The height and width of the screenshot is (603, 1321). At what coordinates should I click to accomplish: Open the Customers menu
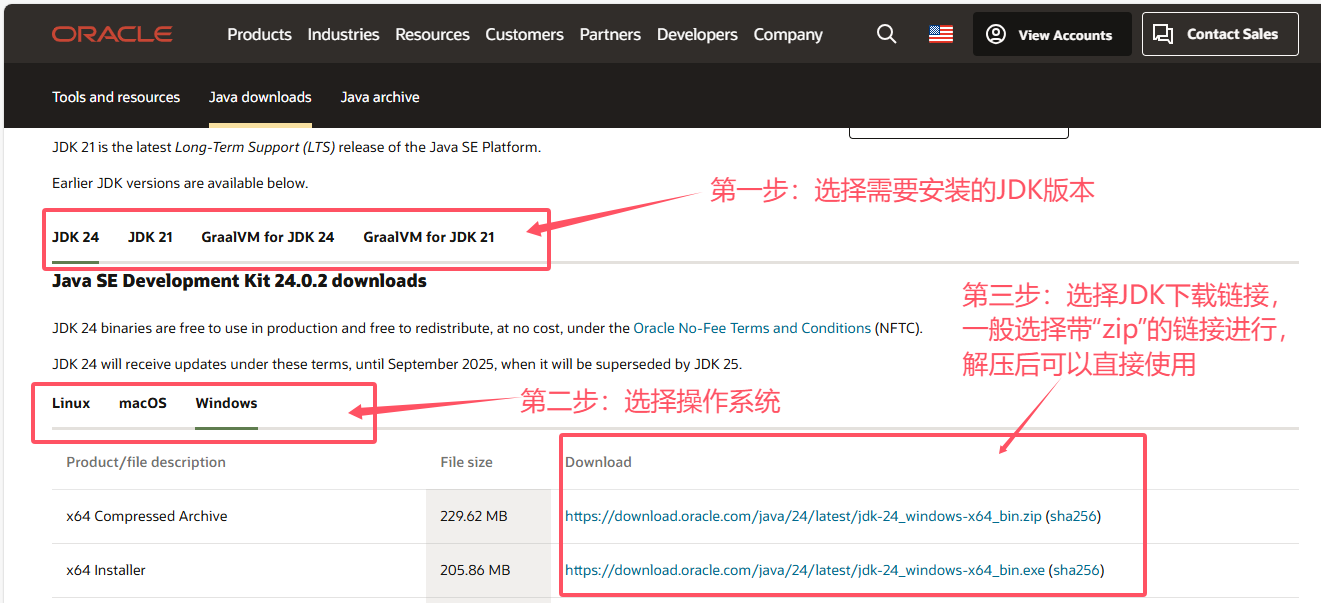[x=524, y=34]
